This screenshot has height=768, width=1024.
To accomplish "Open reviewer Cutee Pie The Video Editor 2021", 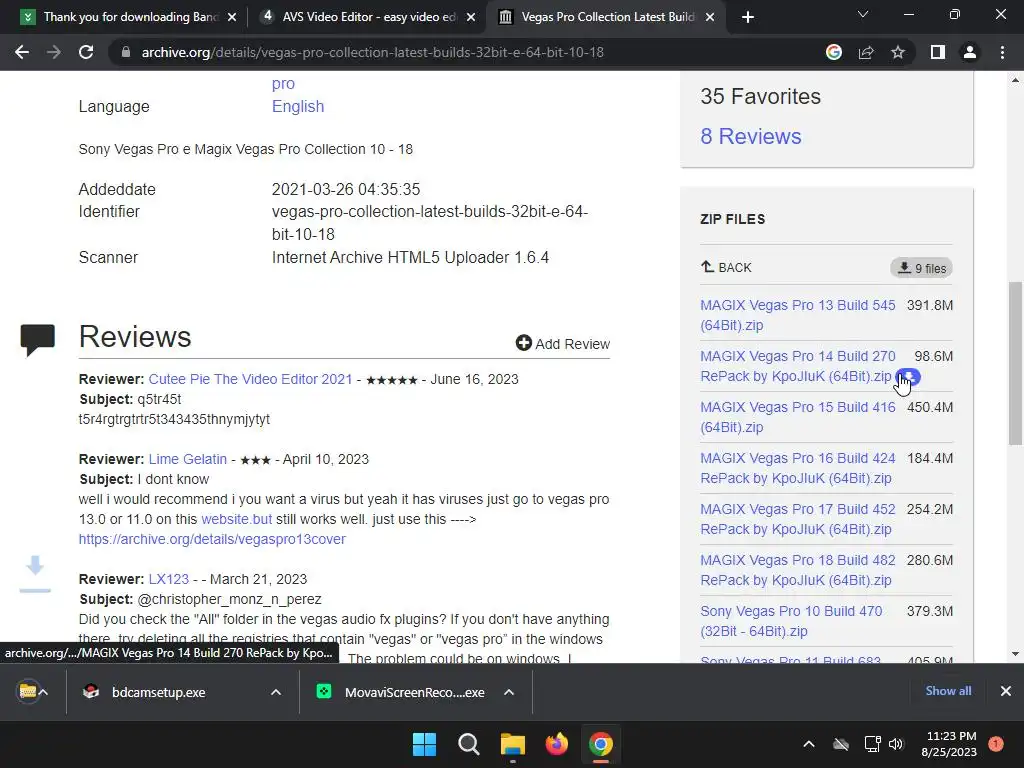I will [250, 379].
